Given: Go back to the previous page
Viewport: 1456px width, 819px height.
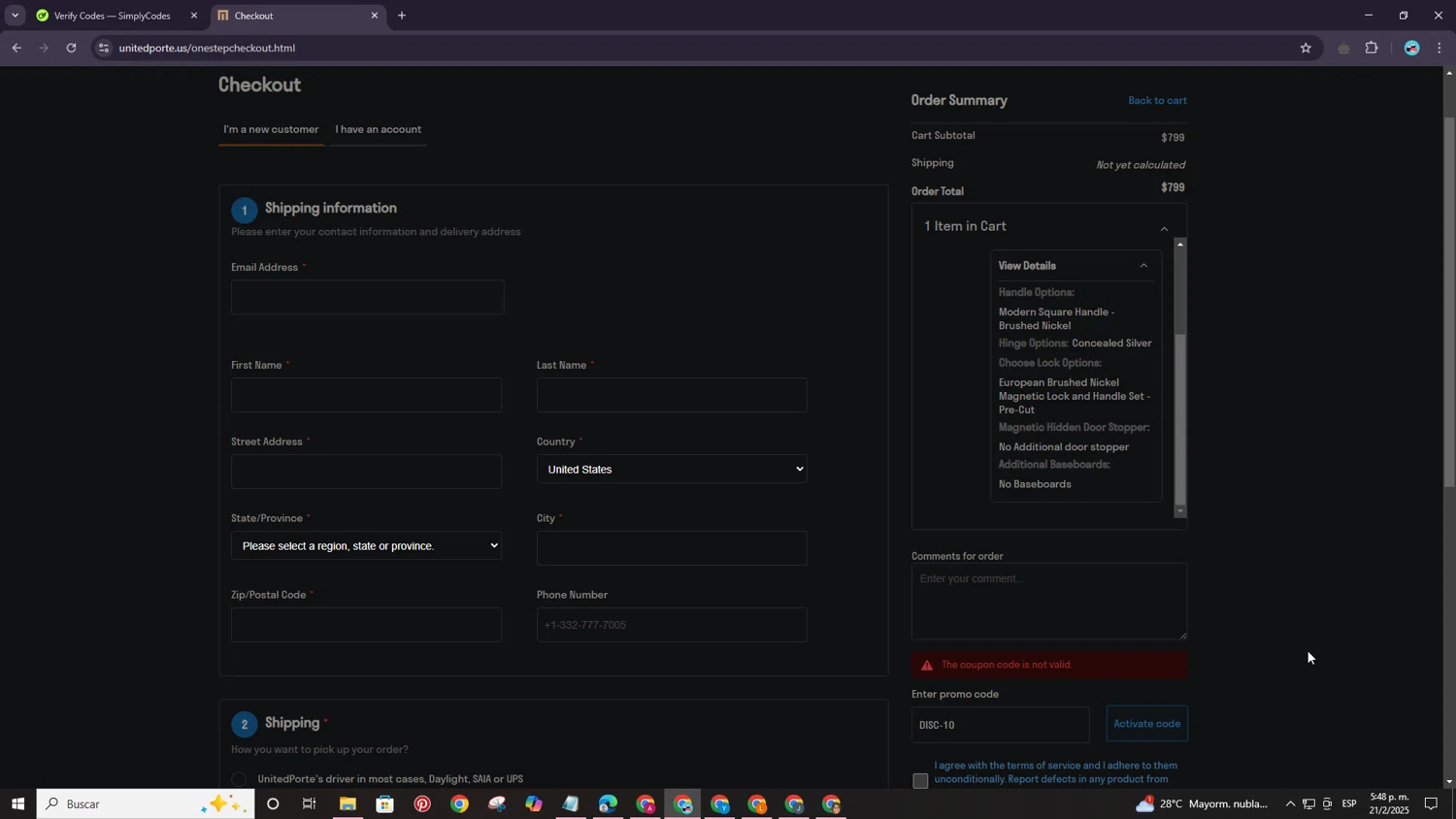Looking at the screenshot, I should pos(17,48).
